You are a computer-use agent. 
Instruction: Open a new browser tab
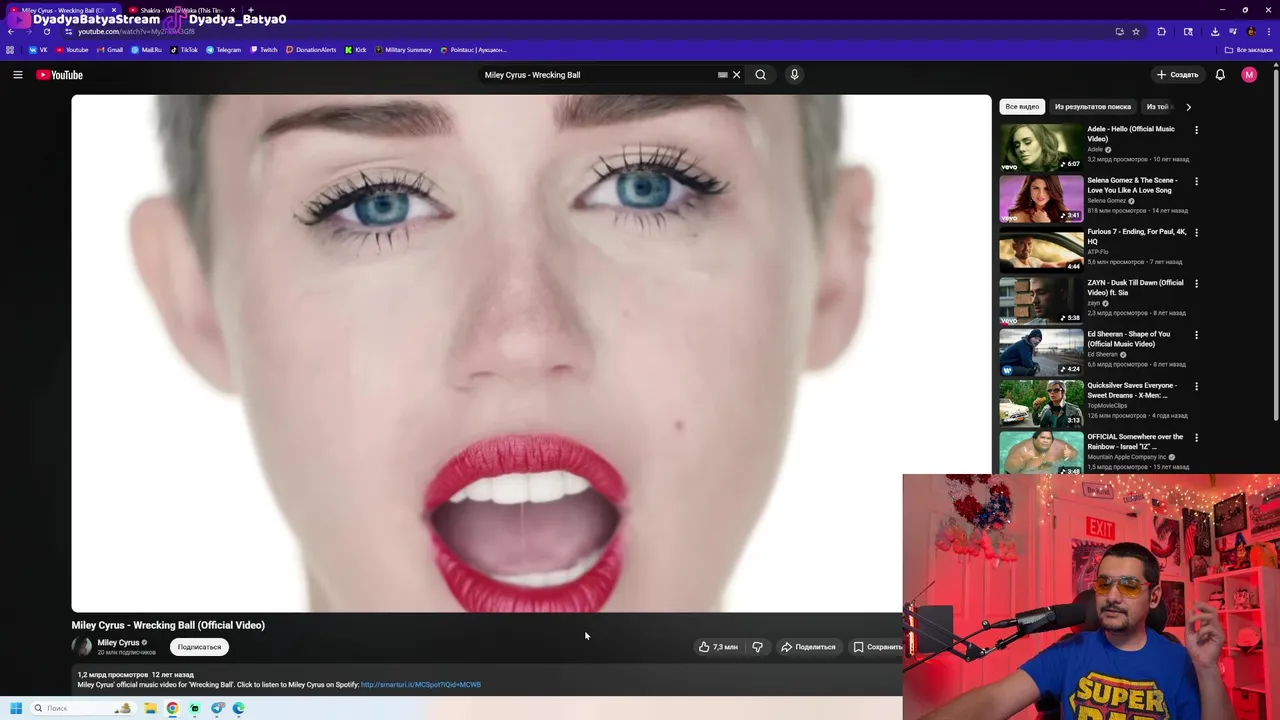point(250,10)
